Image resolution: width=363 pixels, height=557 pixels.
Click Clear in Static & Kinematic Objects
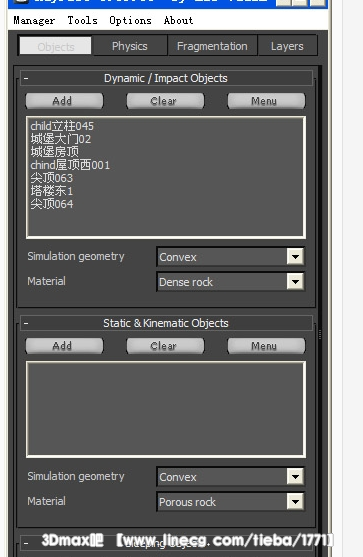[x=165, y=346]
